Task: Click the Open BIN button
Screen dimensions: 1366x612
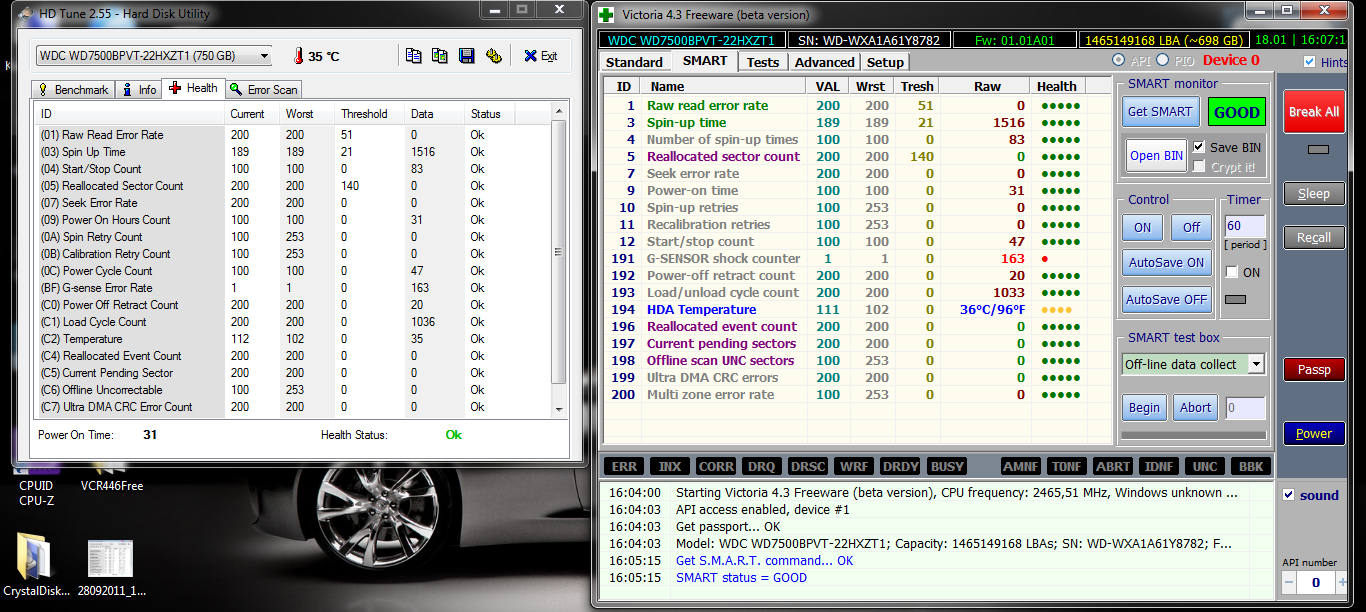Action: pyautogui.click(x=1156, y=155)
